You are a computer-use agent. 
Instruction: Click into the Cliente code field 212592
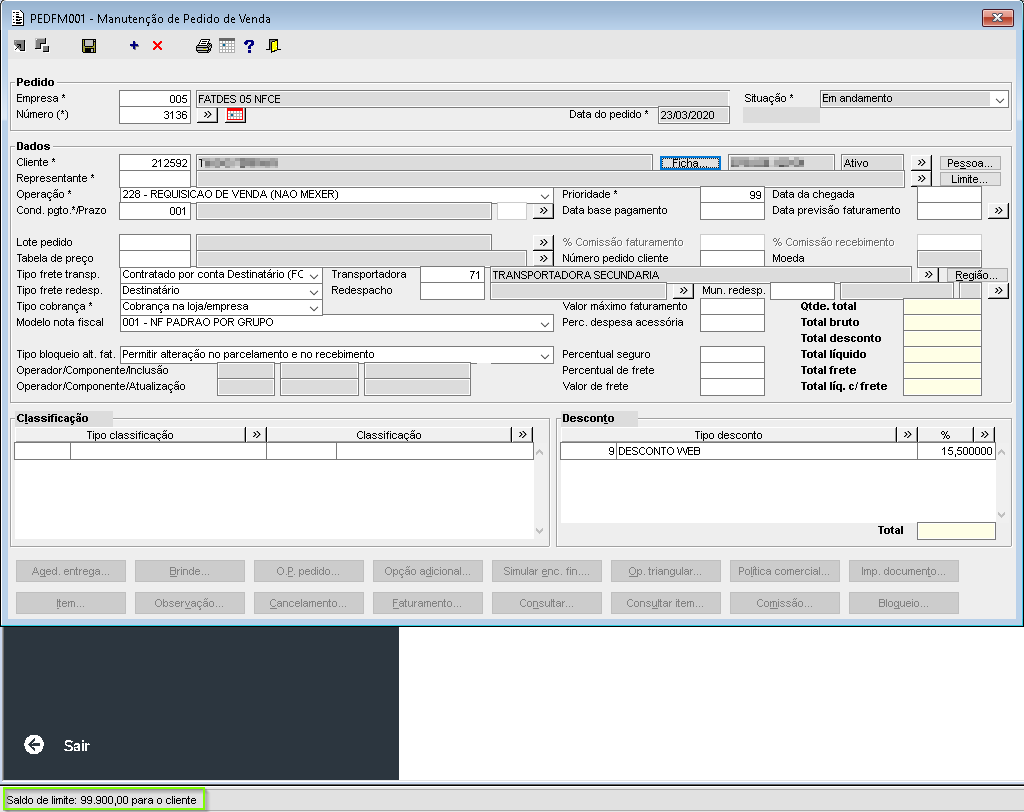(155, 163)
